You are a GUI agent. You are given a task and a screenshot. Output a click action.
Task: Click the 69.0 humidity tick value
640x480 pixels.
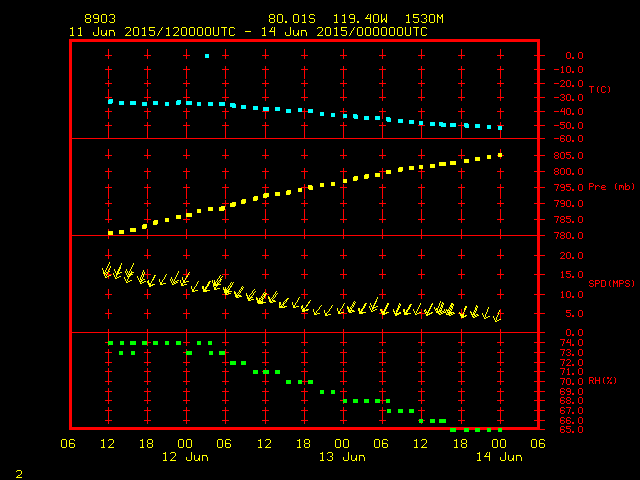[x=571, y=391]
